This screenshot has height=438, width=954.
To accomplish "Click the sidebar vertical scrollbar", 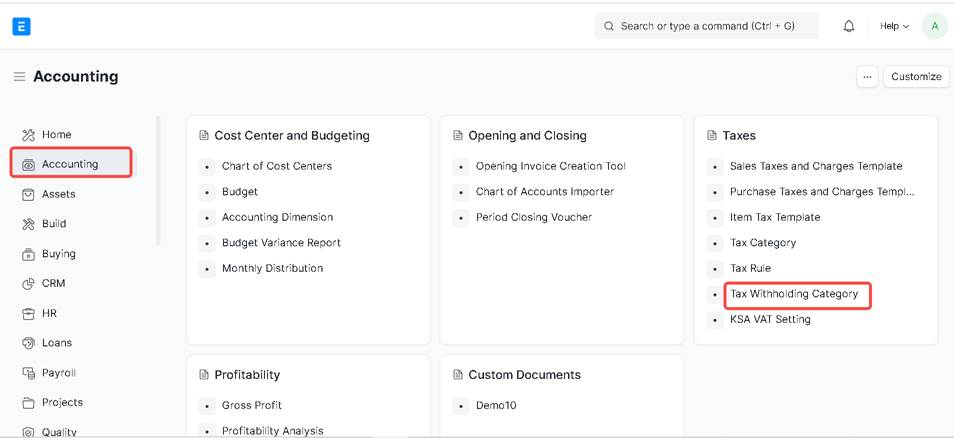I will 158,180.
